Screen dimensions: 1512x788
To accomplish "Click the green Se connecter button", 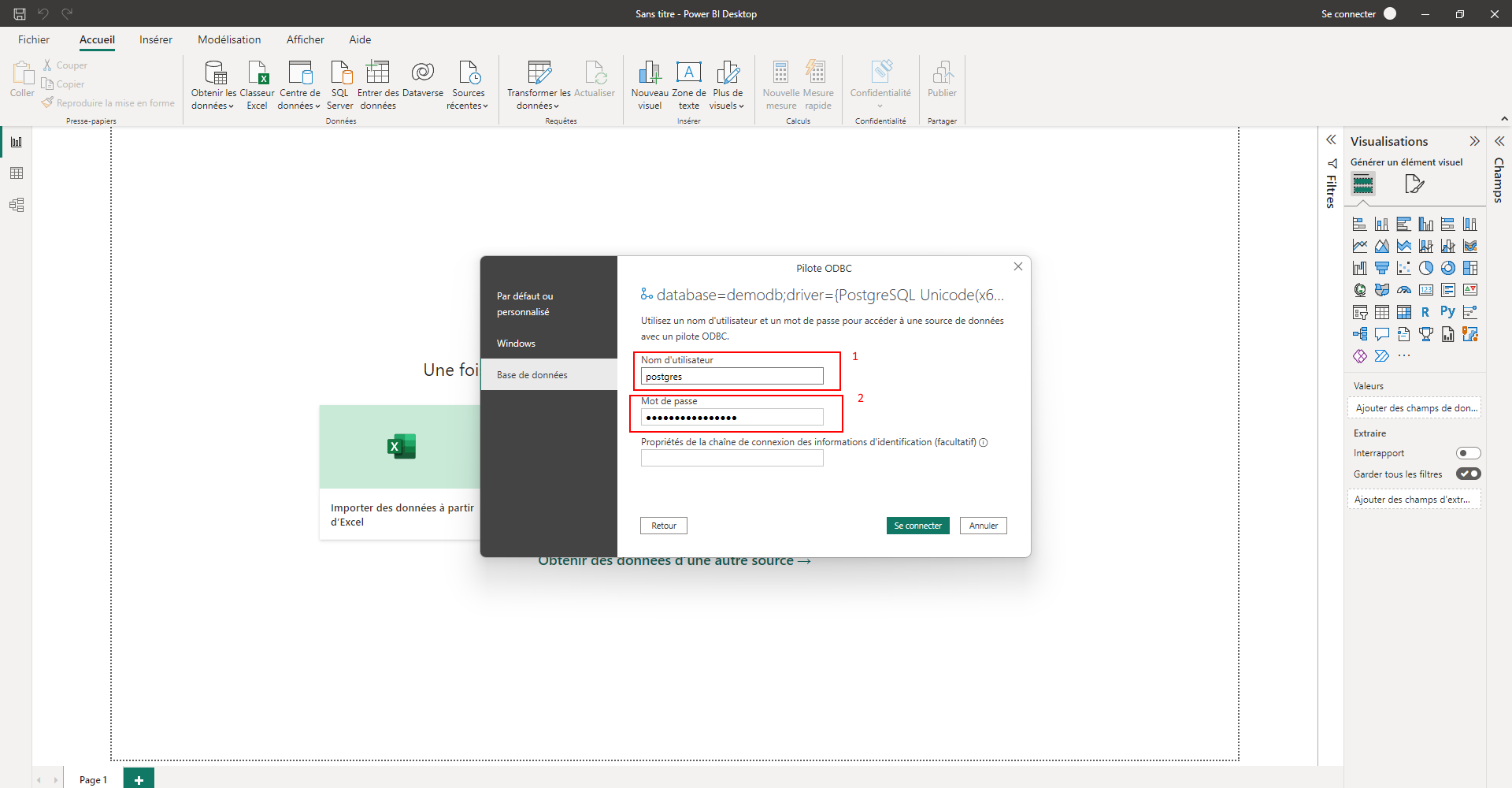I will pos(917,526).
